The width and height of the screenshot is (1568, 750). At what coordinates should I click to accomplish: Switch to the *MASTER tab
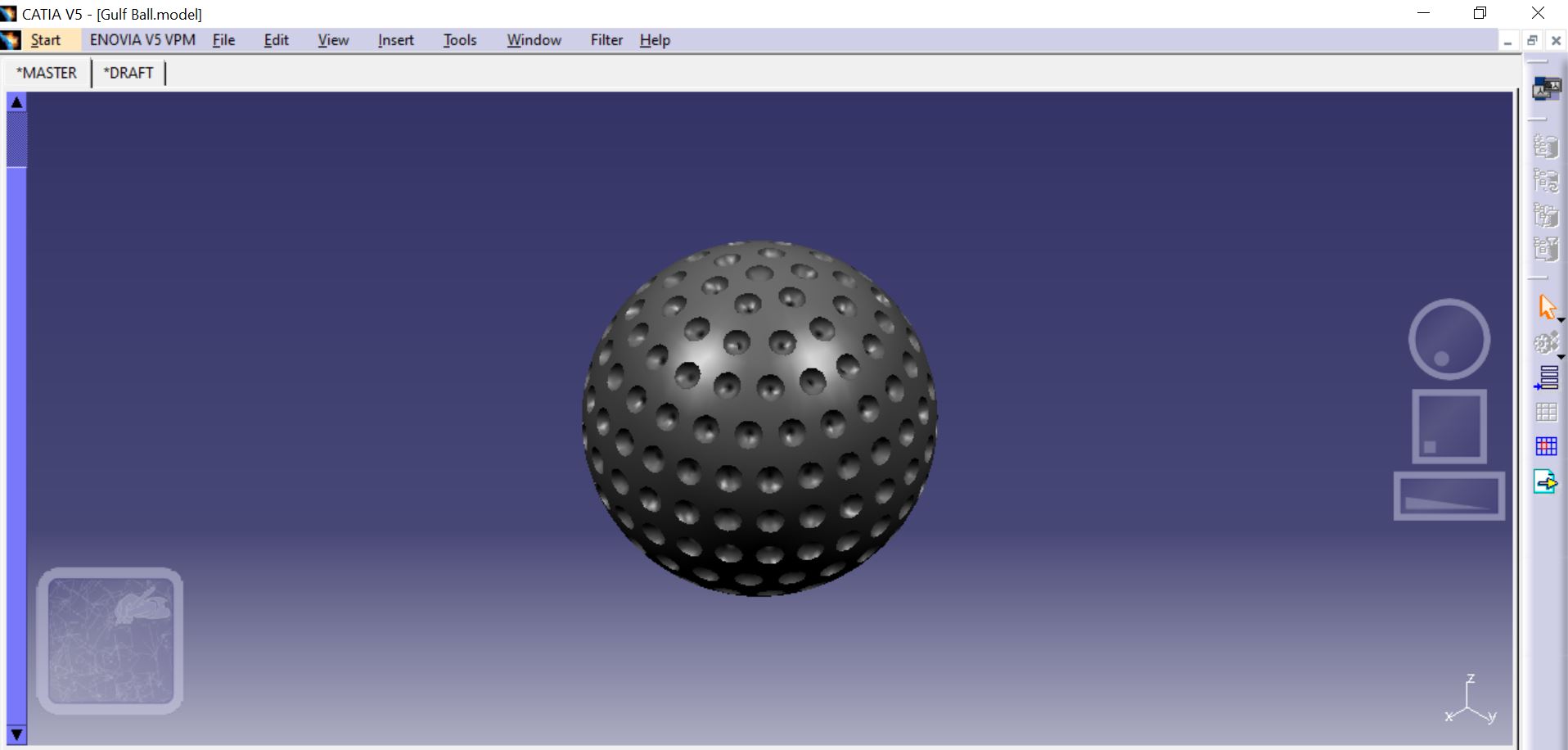47,73
